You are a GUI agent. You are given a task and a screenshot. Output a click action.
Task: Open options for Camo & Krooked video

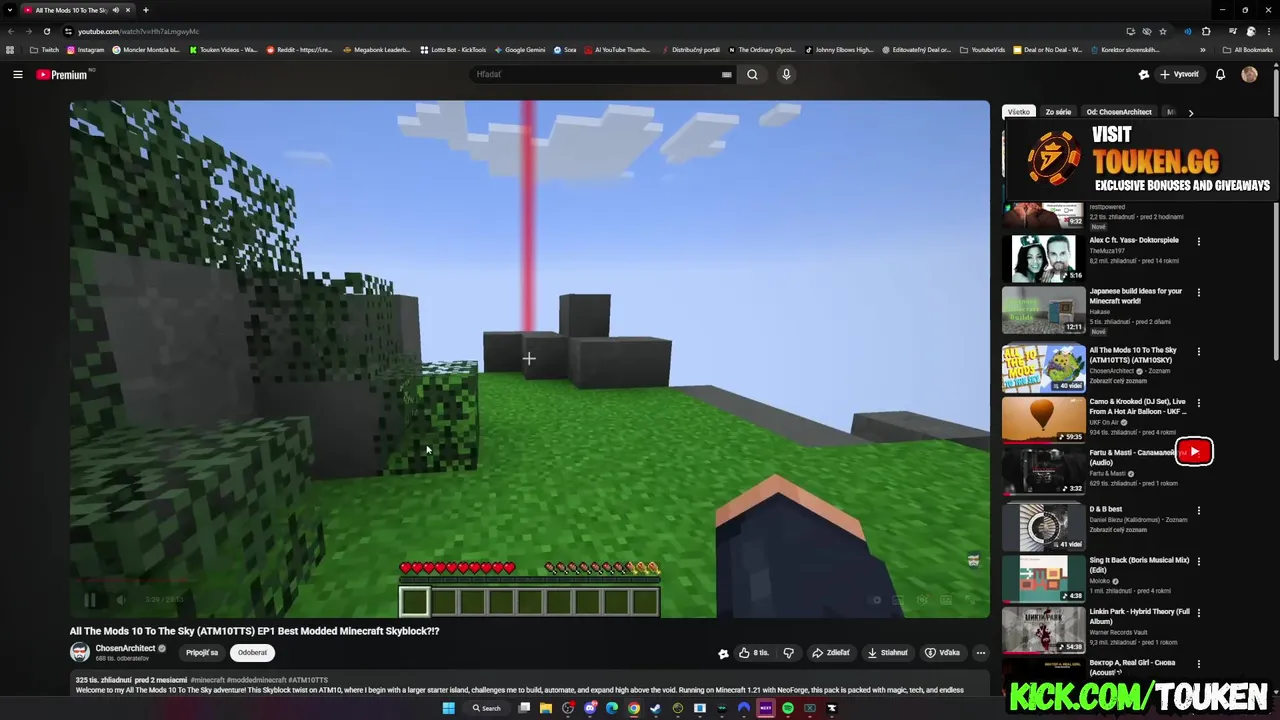pos(1198,403)
